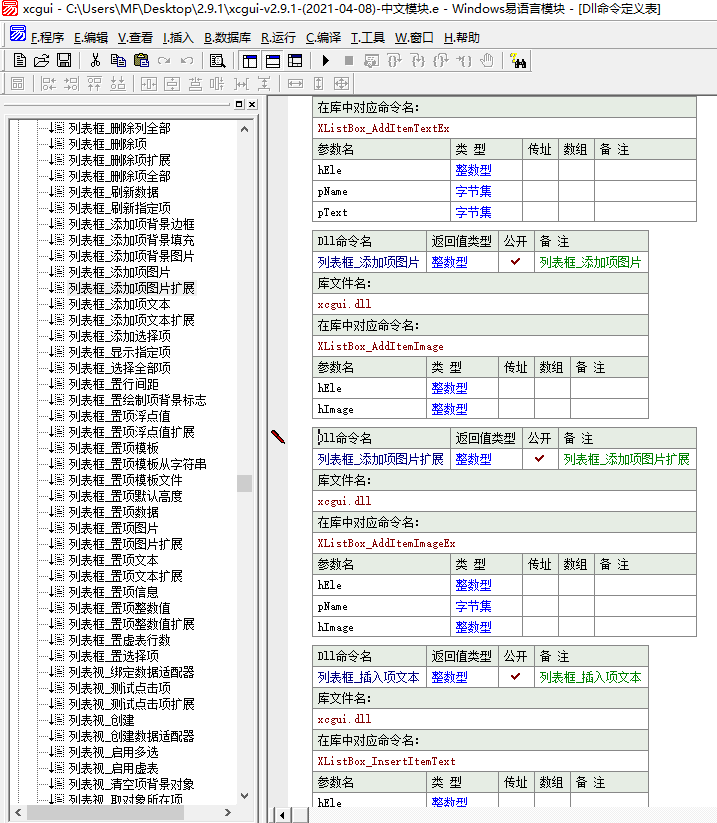Open the V.查看 menu
The width and height of the screenshot is (717, 823).
coord(135,38)
